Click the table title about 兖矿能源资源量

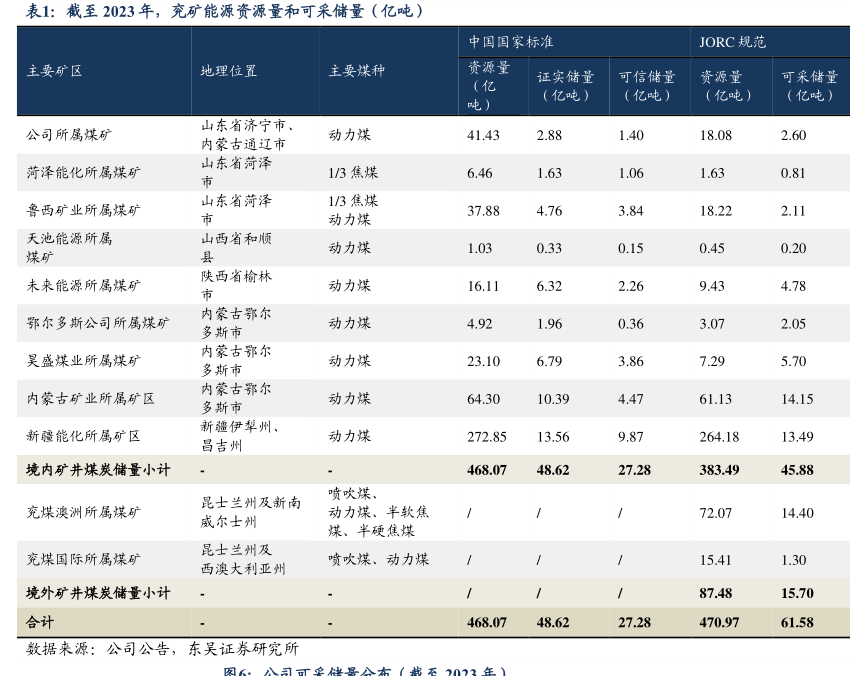226,11
